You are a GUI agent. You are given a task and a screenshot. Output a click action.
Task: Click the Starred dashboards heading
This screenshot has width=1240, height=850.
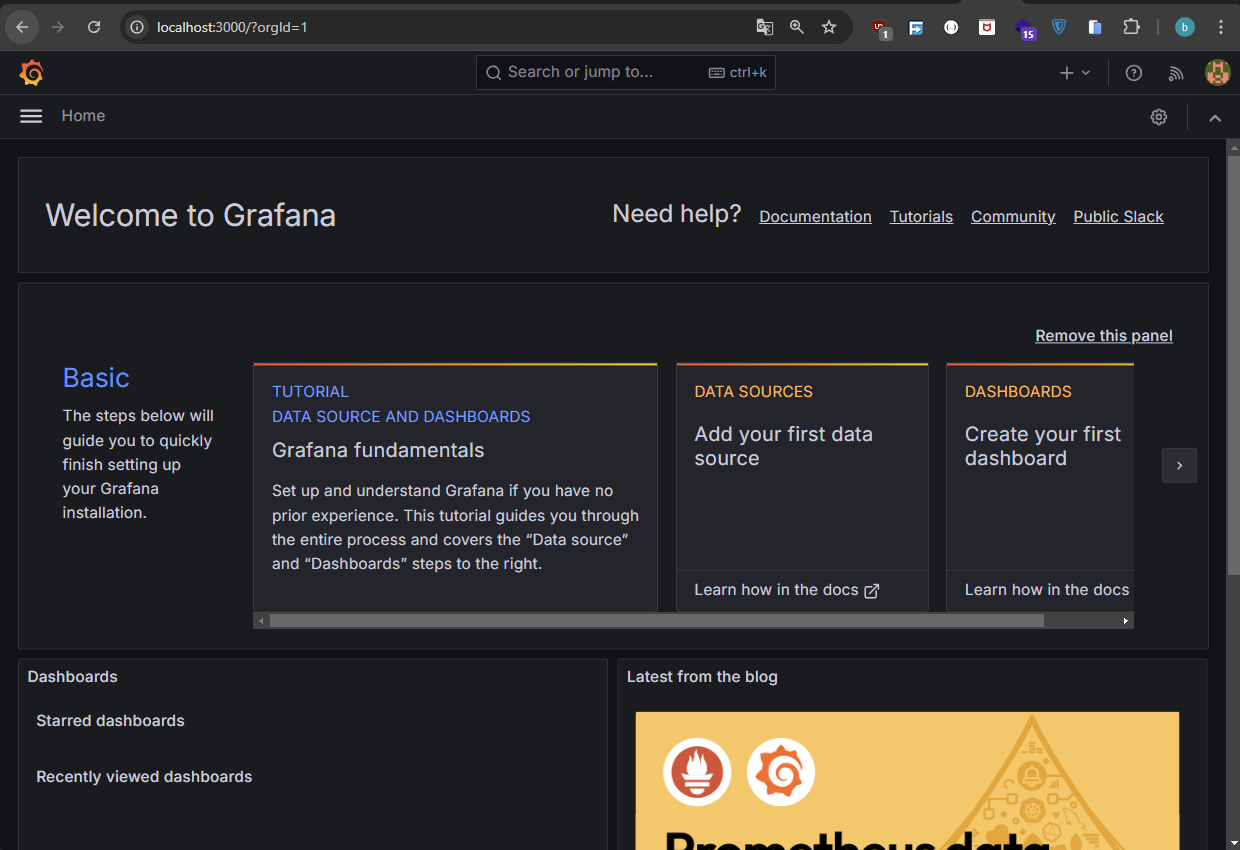(110, 721)
